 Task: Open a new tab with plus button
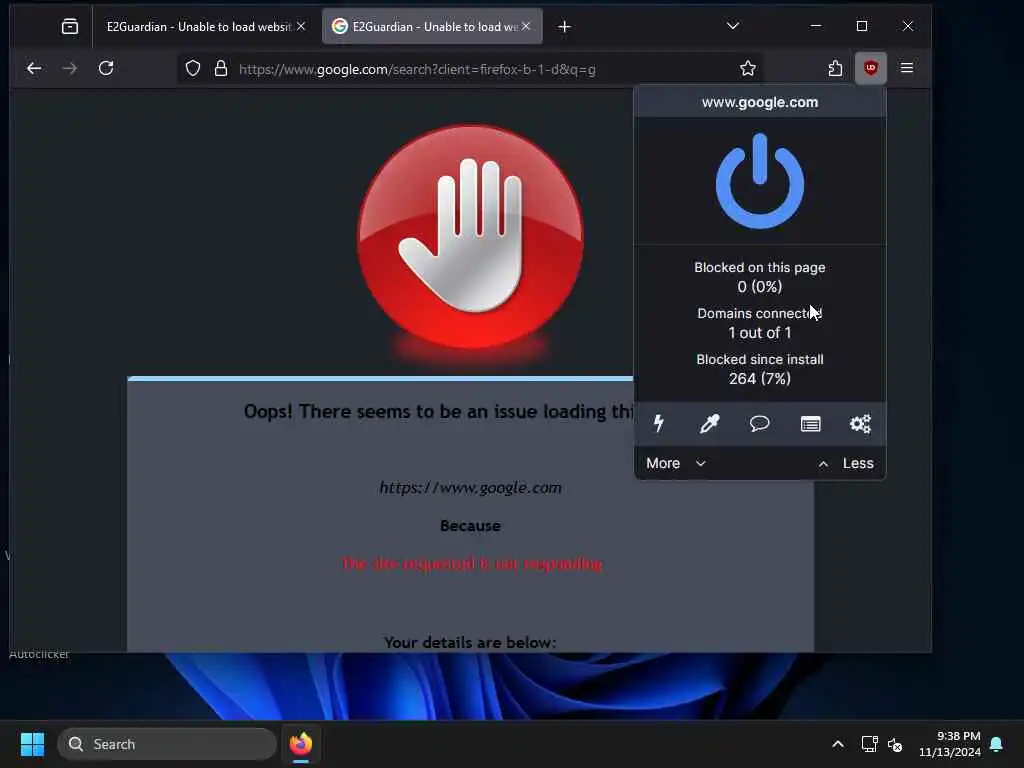point(564,27)
